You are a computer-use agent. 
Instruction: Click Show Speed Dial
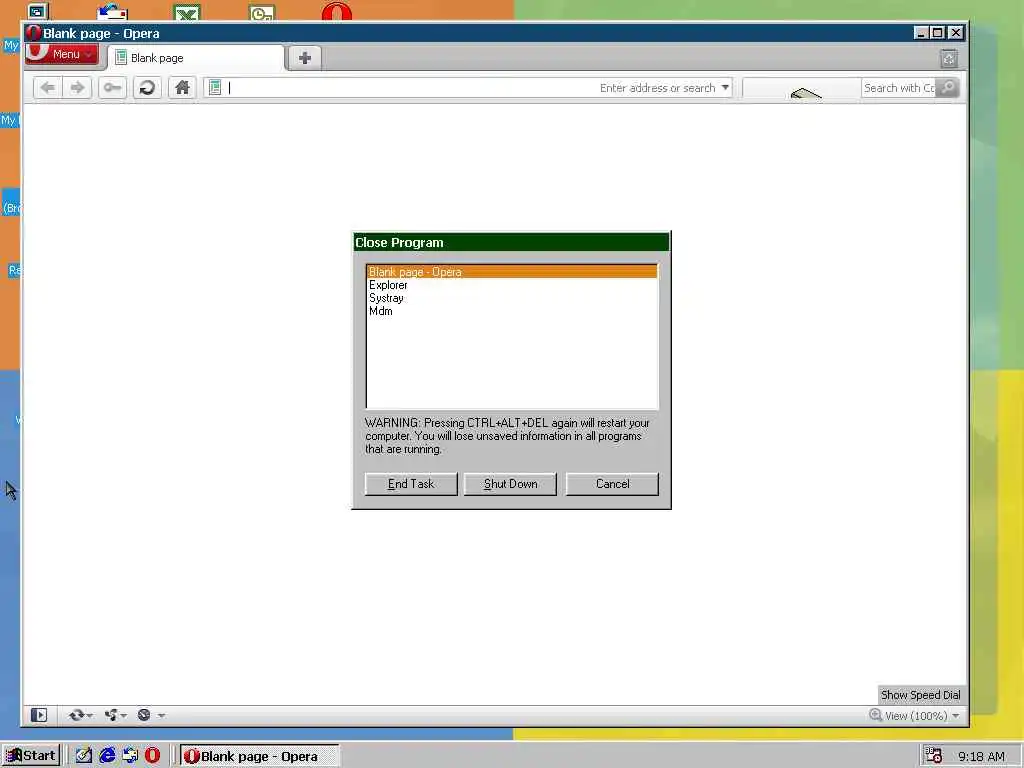[x=920, y=695]
